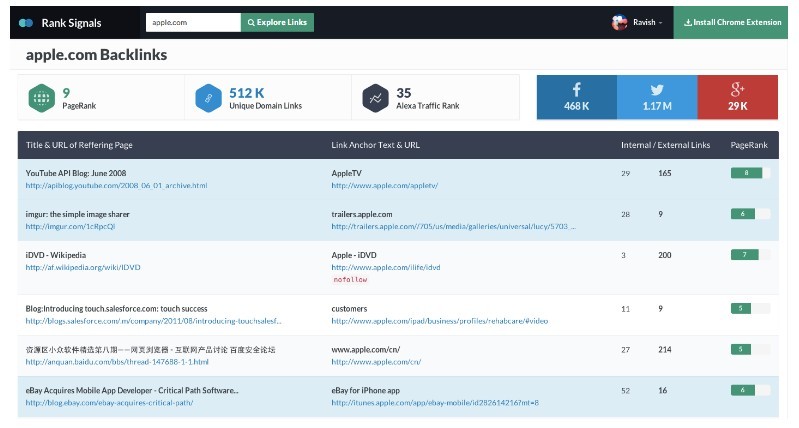The image size is (799, 428).
Task: Click the 'customers' anchor text
Action: click(x=349, y=309)
